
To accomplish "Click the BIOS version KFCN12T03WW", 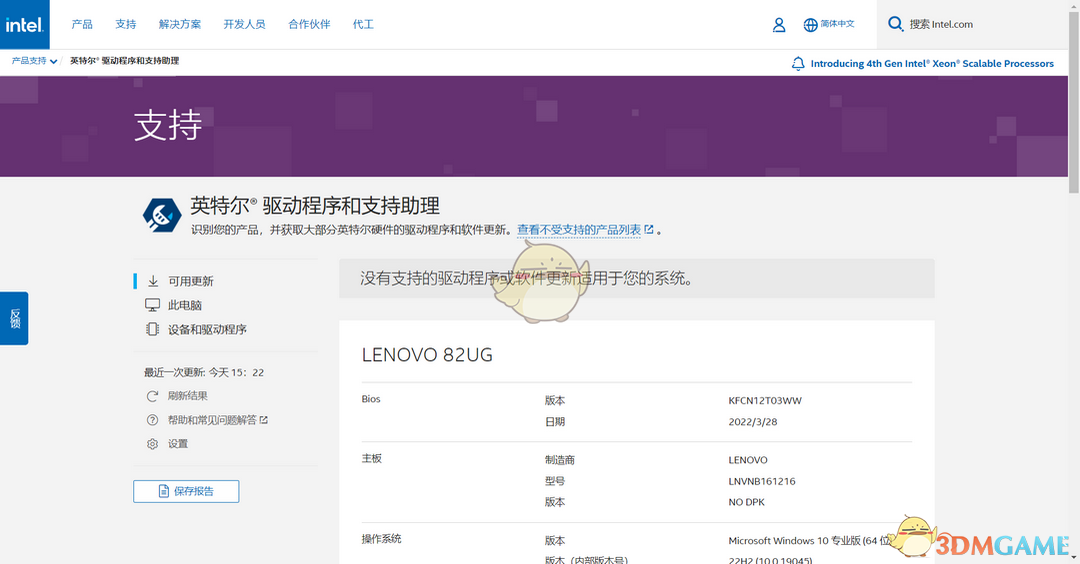I will pyautogui.click(x=765, y=400).
